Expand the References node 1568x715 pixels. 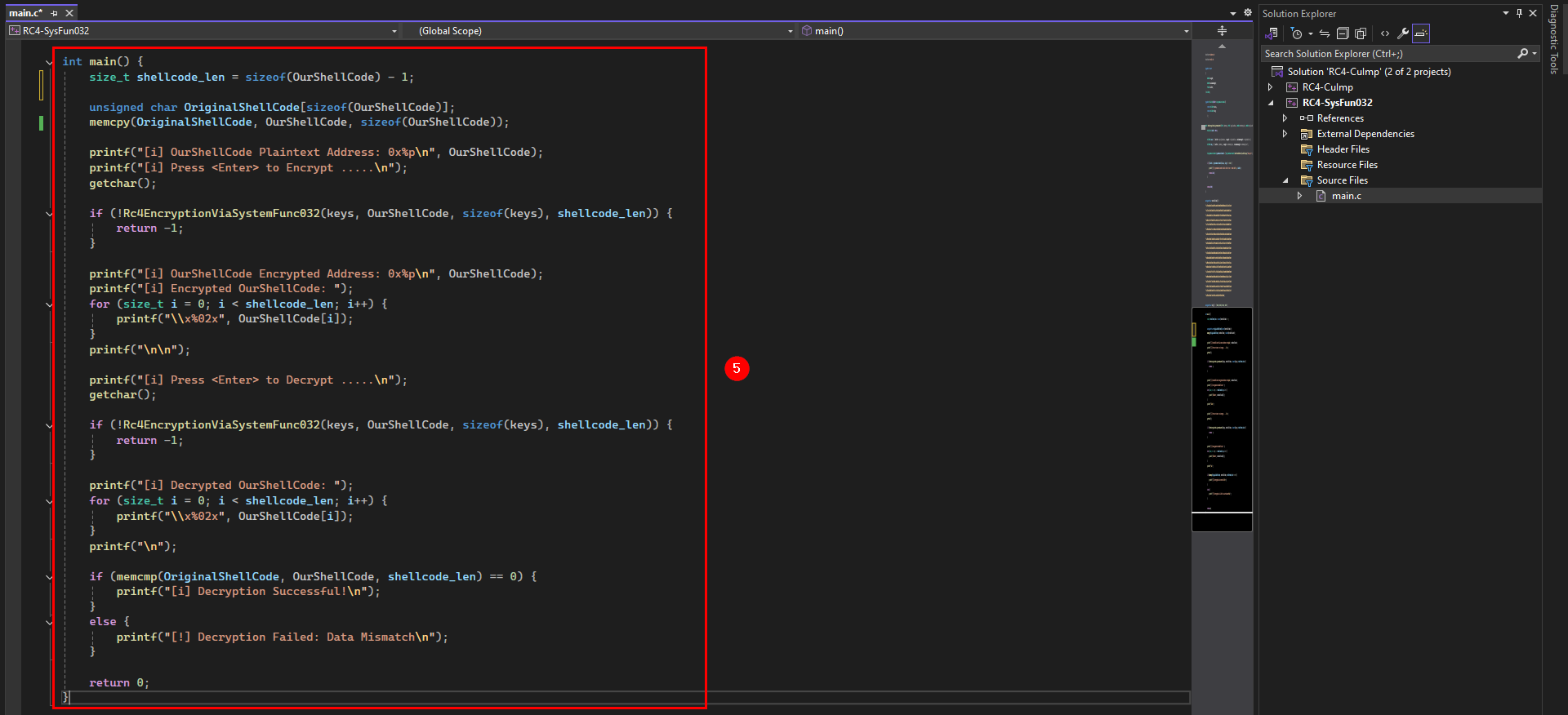point(1285,118)
